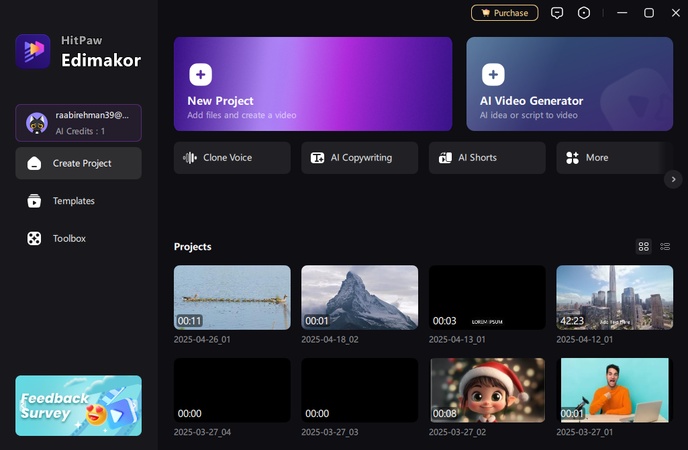Click the Purchase button
688x450 pixels.
point(504,13)
